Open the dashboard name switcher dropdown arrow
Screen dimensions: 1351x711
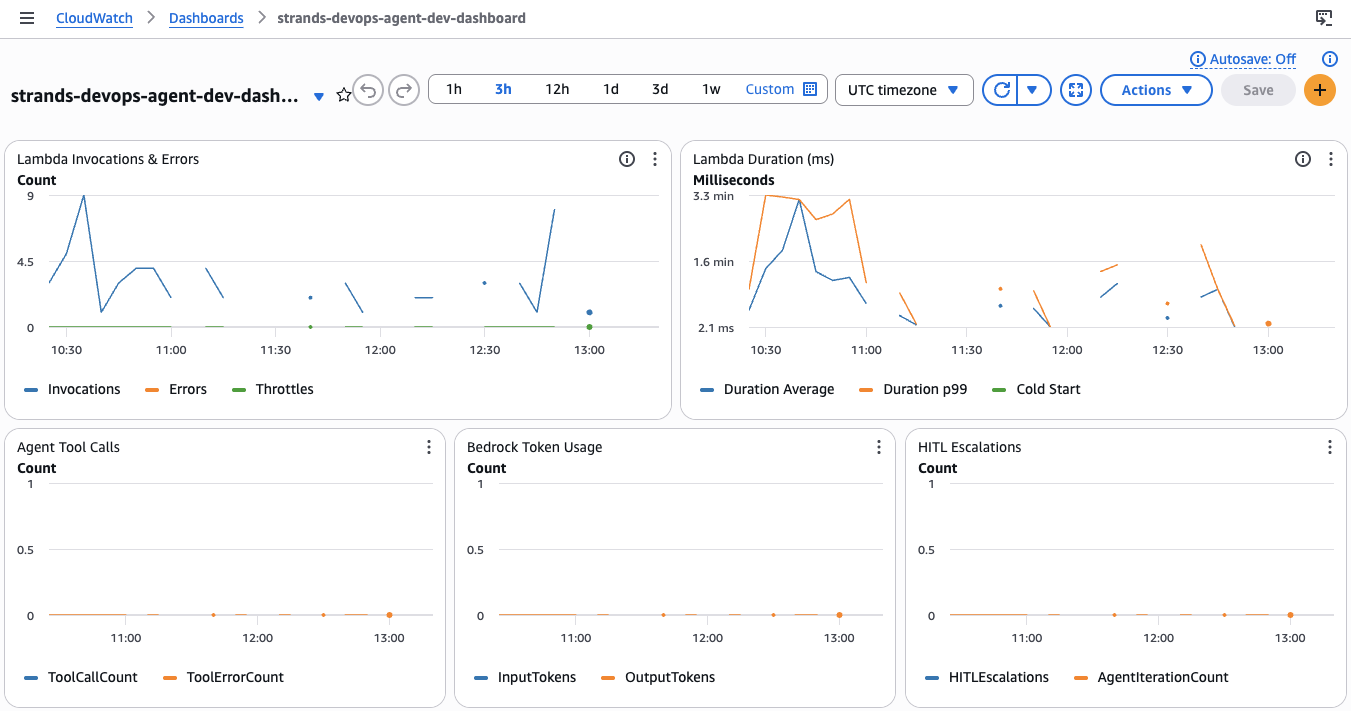319,97
